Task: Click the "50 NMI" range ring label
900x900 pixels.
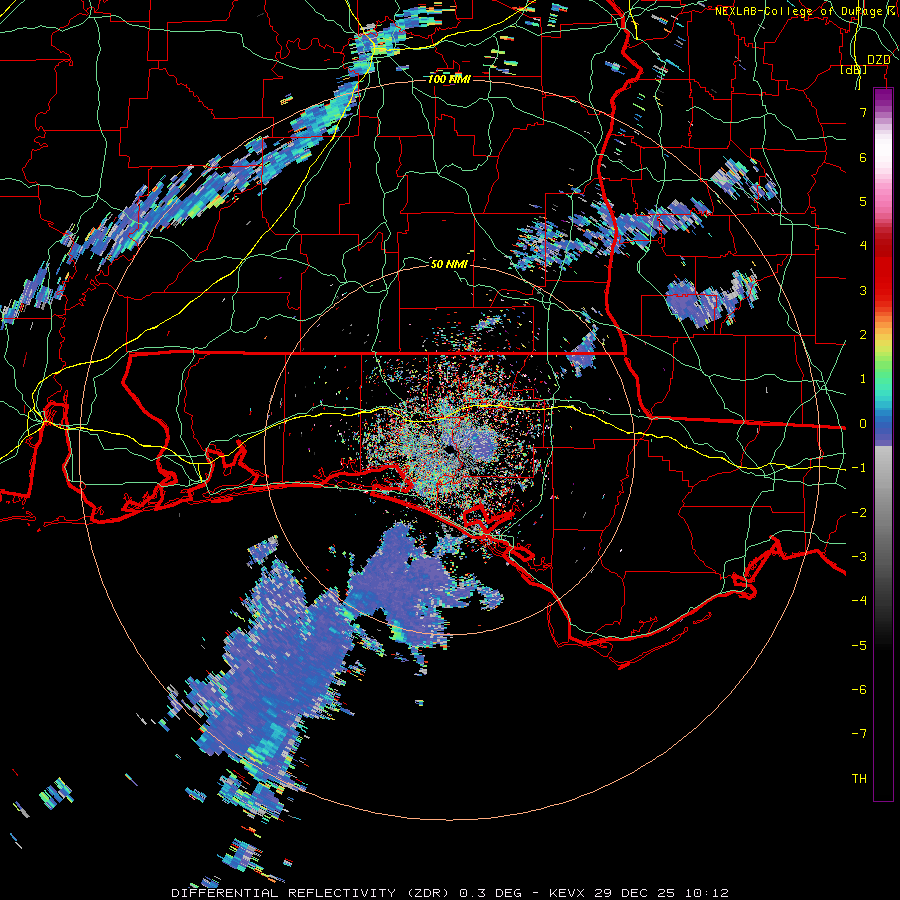Action: [449, 264]
